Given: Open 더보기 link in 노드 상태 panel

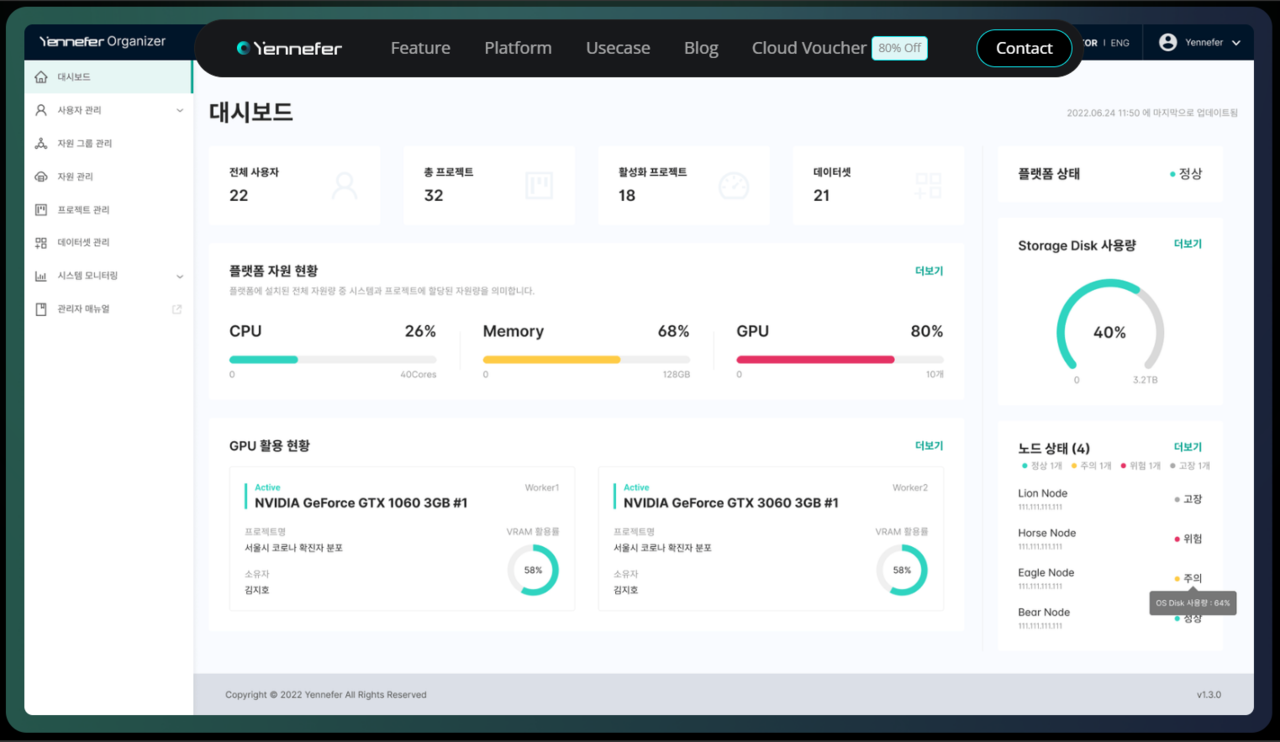Looking at the screenshot, I should 1187,447.
